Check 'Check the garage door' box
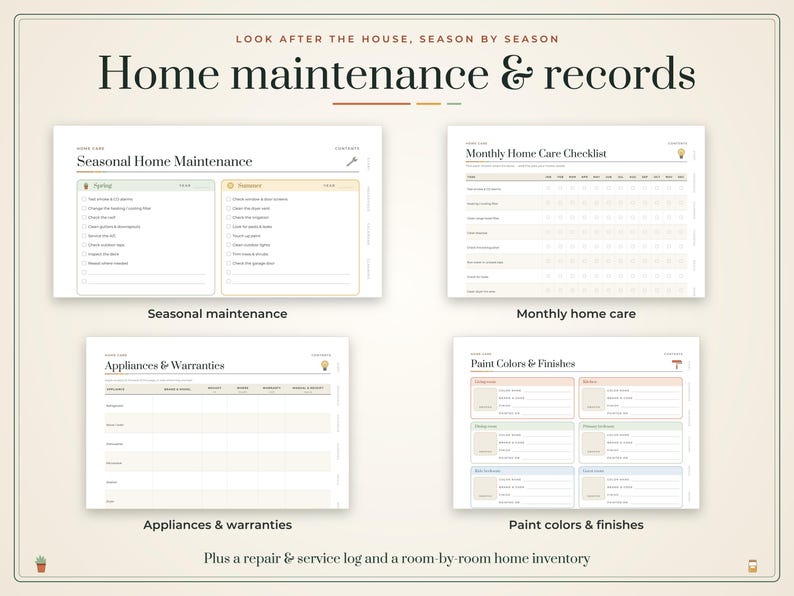 pos(228,263)
